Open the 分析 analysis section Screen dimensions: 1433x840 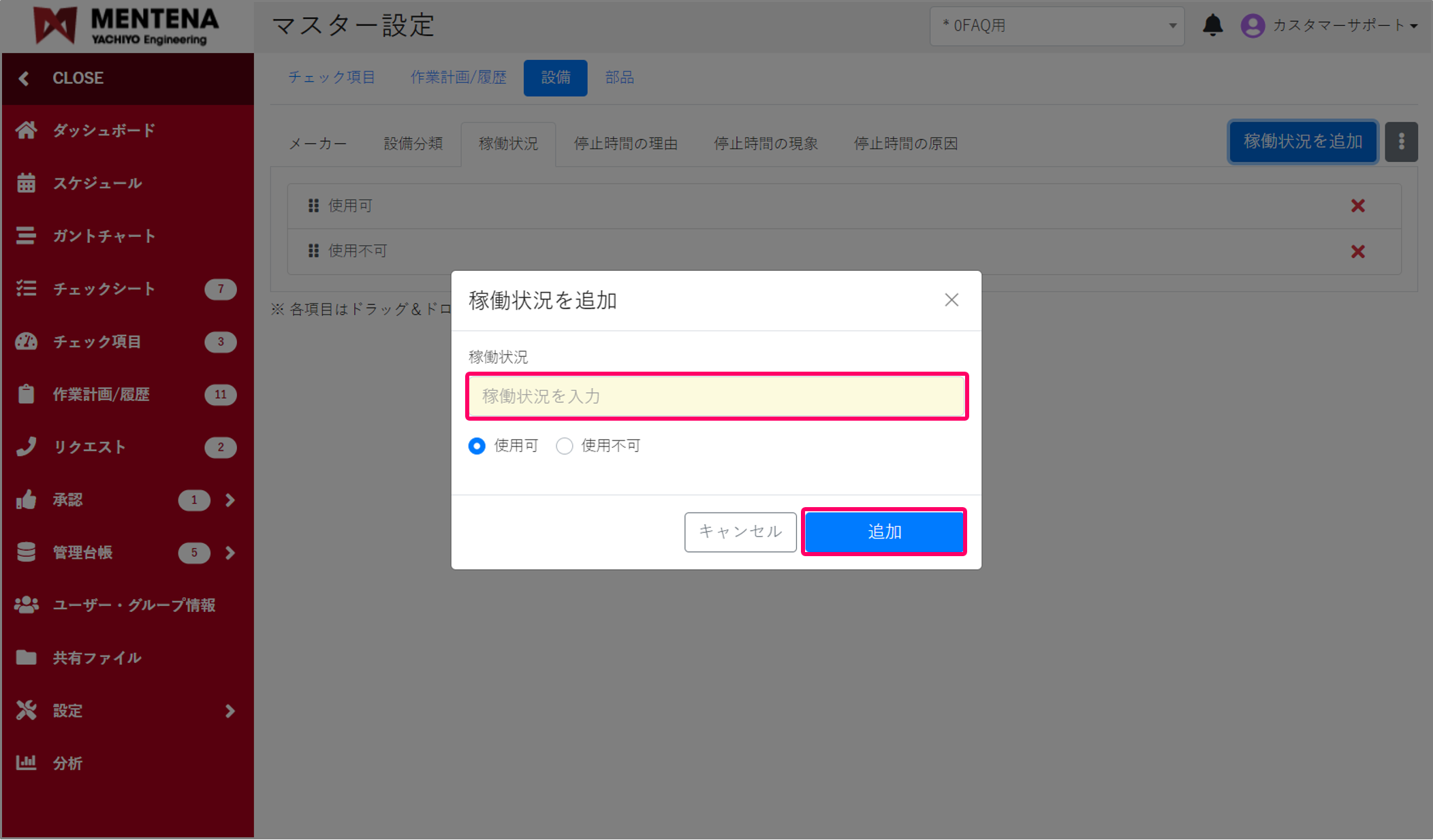[68, 763]
